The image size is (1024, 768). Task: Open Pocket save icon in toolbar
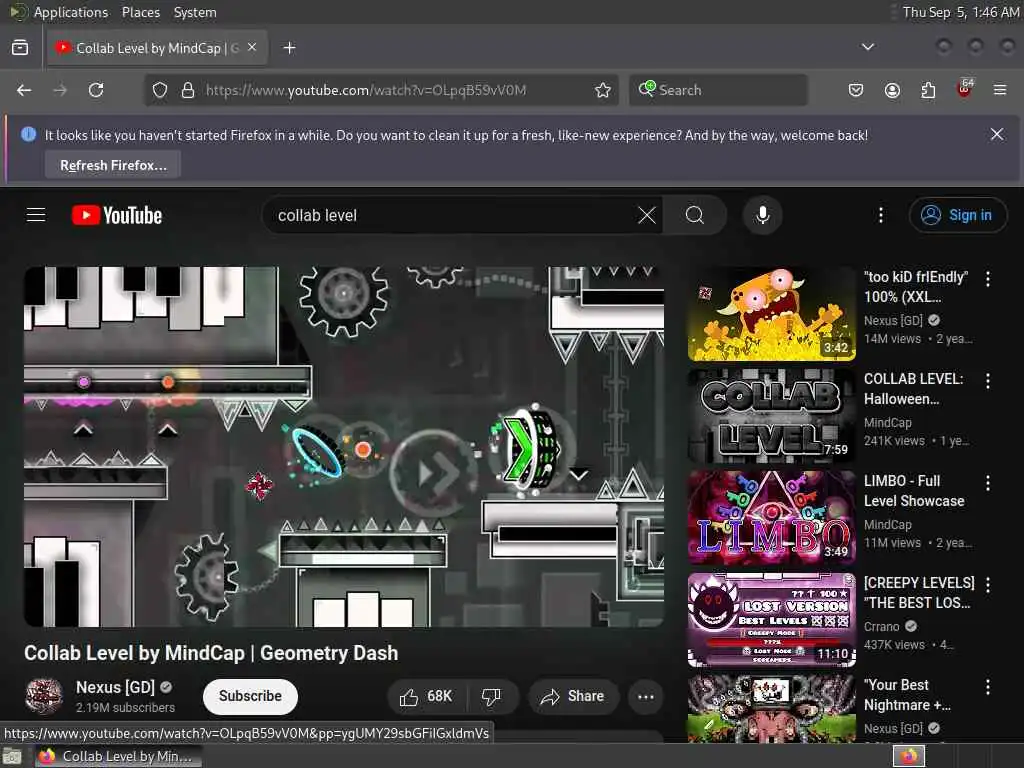coord(856,90)
